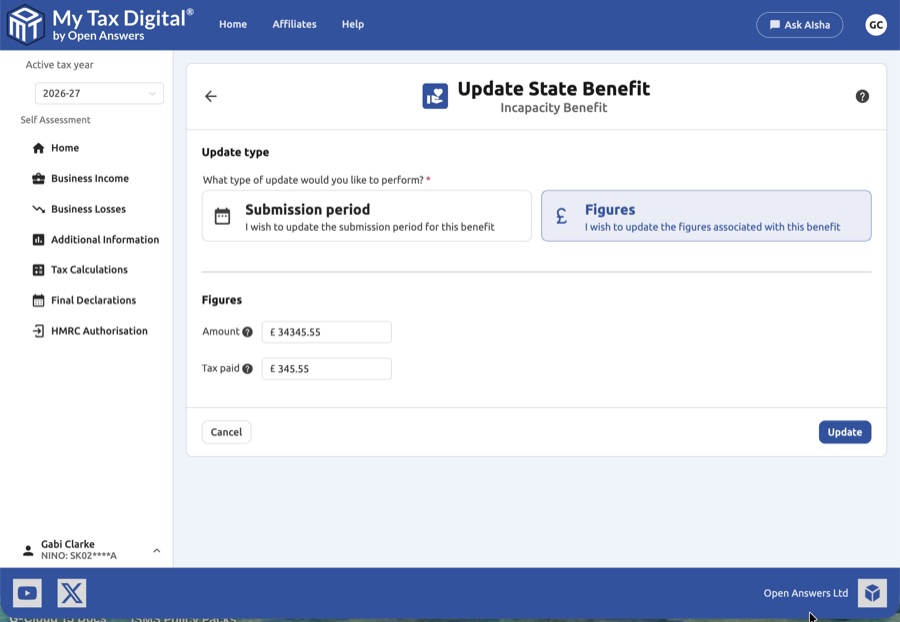Click the back arrow icon
The width and height of the screenshot is (900, 622).
click(211, 96)
